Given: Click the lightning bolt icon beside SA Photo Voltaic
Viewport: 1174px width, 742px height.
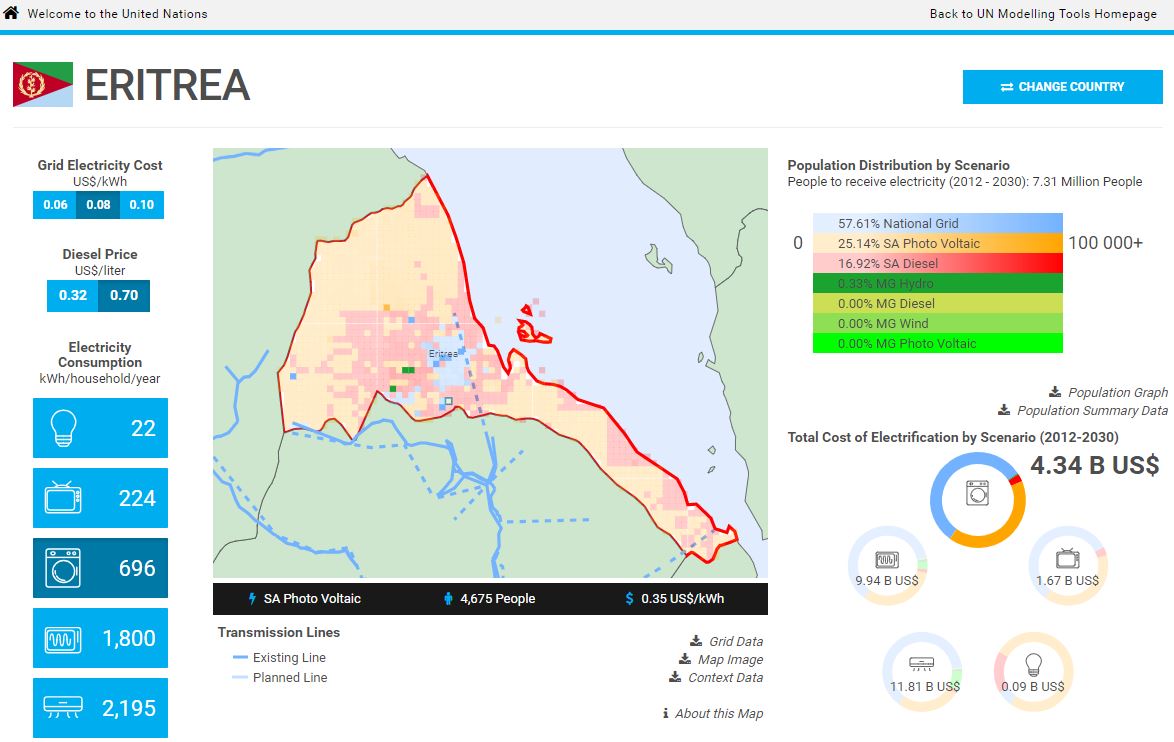Looking at the screenshot, I should point(252,598).
